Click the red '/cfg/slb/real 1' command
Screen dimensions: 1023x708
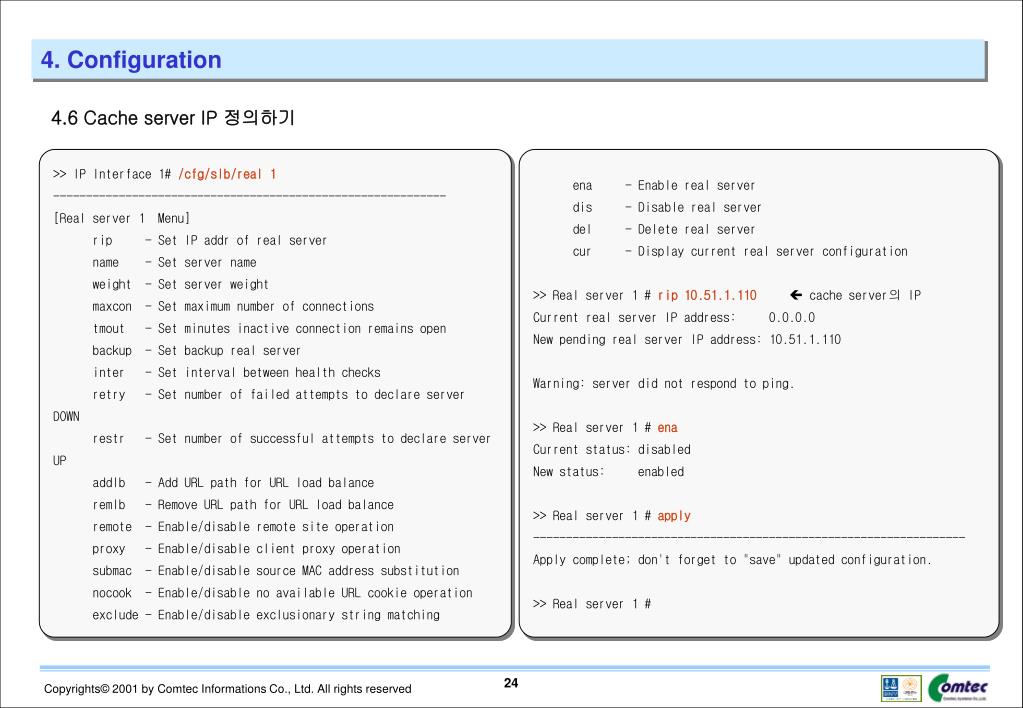[227, 174]
